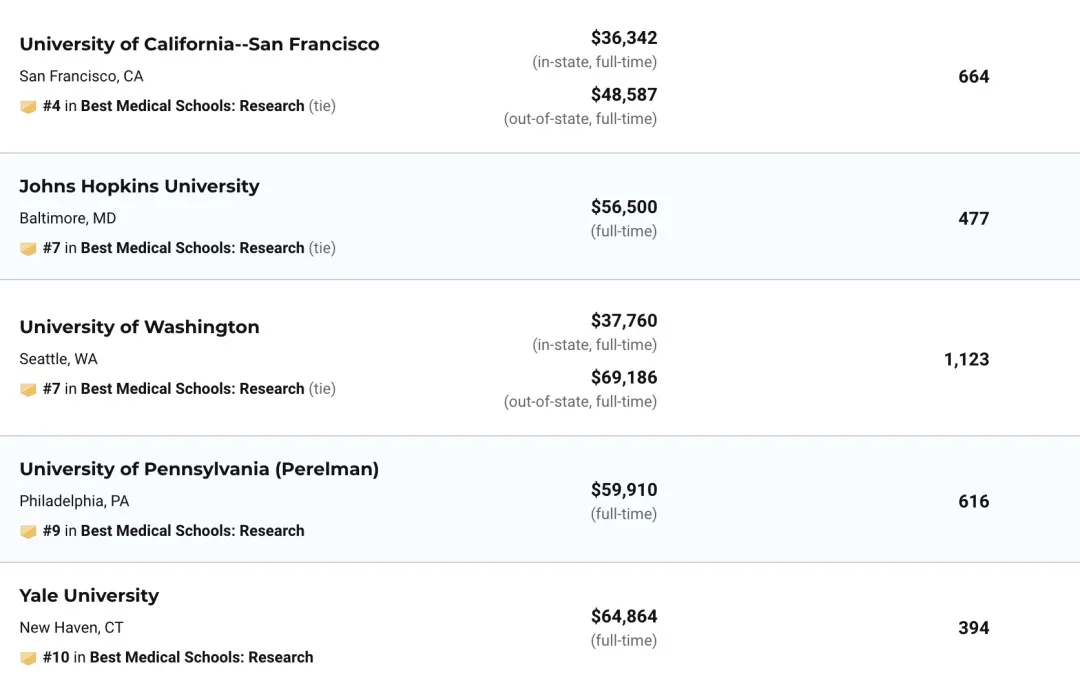Click the 616 enrollment number for Pennsylvania
Viewport: 1080px width, 687px height.
coord(973,501)
